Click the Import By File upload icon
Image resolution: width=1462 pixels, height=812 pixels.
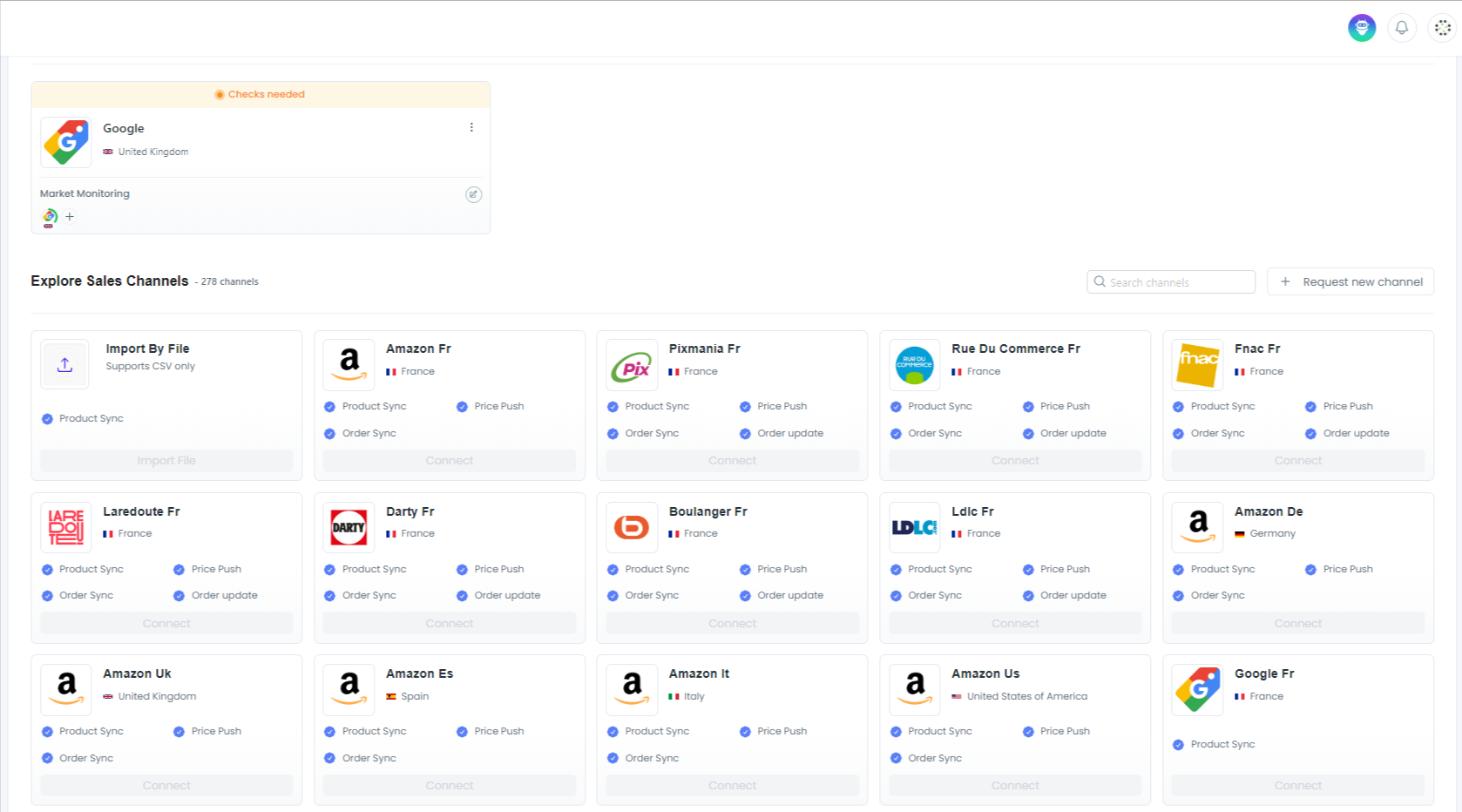click(65, 364)
